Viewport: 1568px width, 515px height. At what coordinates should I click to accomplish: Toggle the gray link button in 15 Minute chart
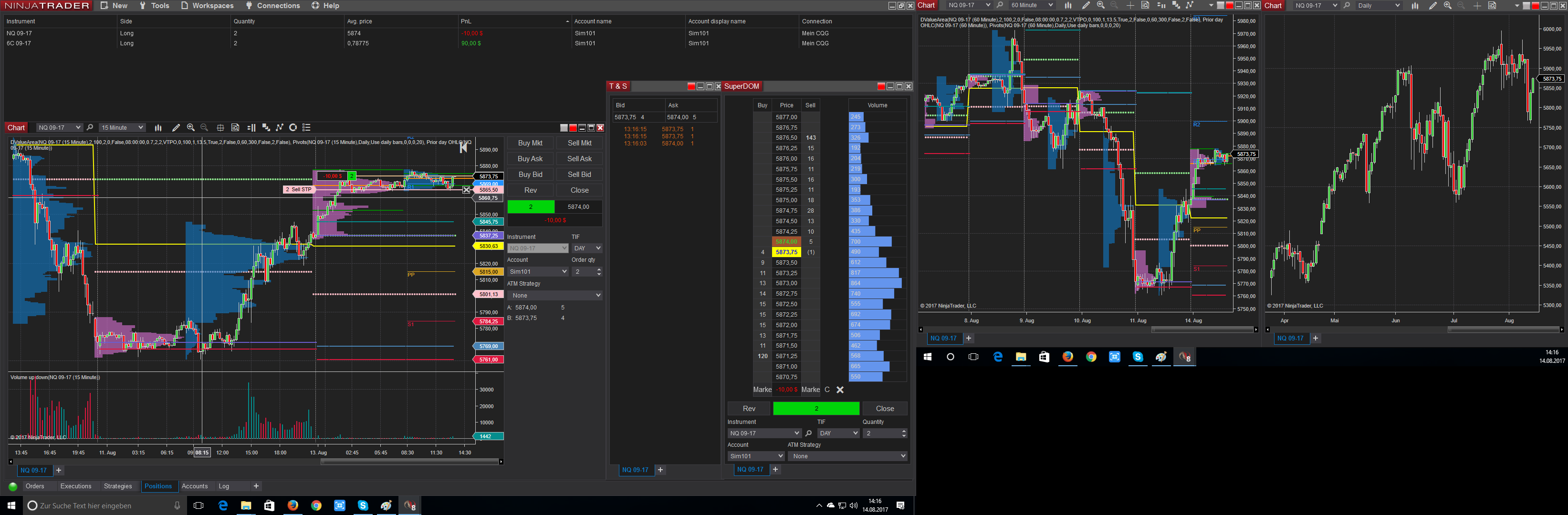point(564,128)
